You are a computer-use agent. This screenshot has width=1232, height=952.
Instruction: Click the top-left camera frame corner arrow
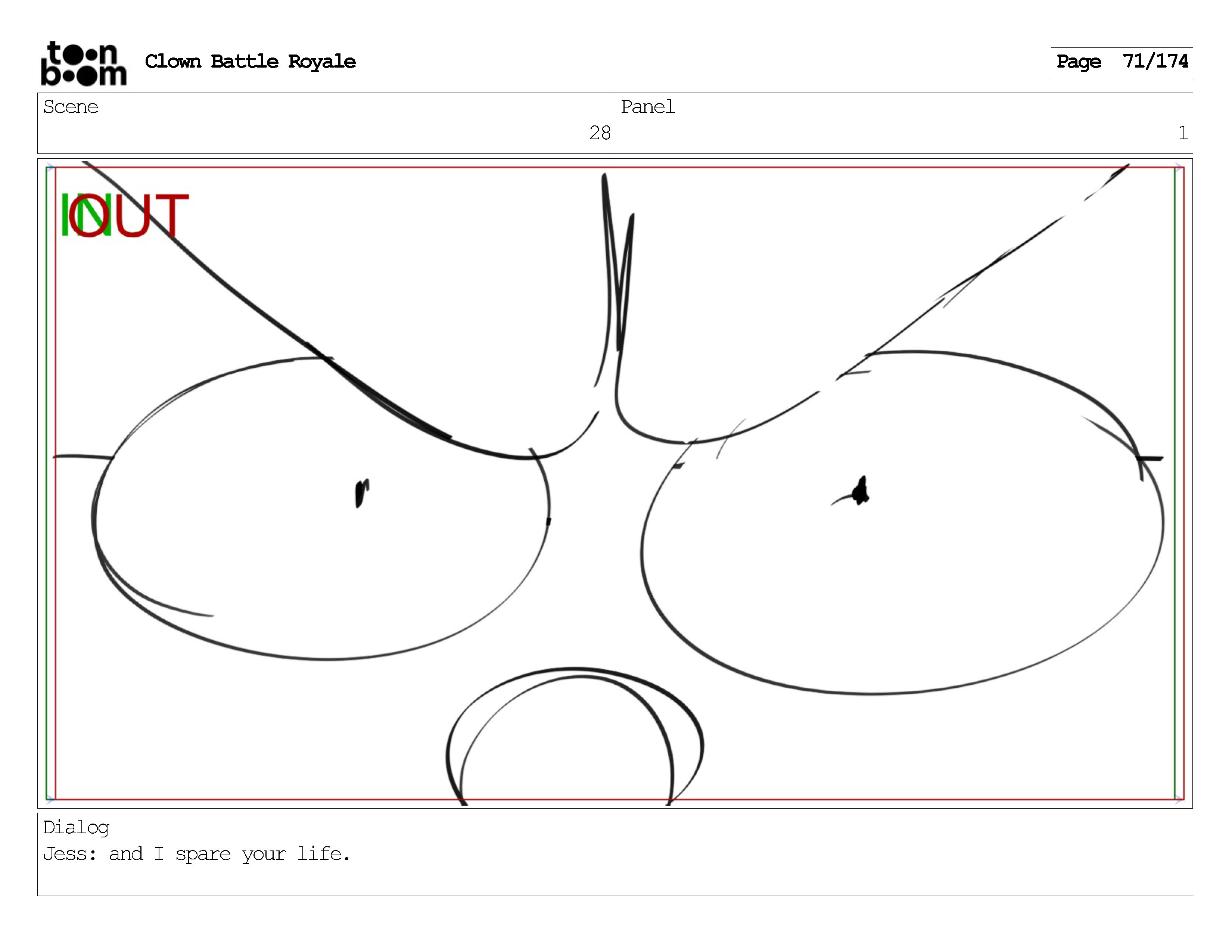point(50,167)
